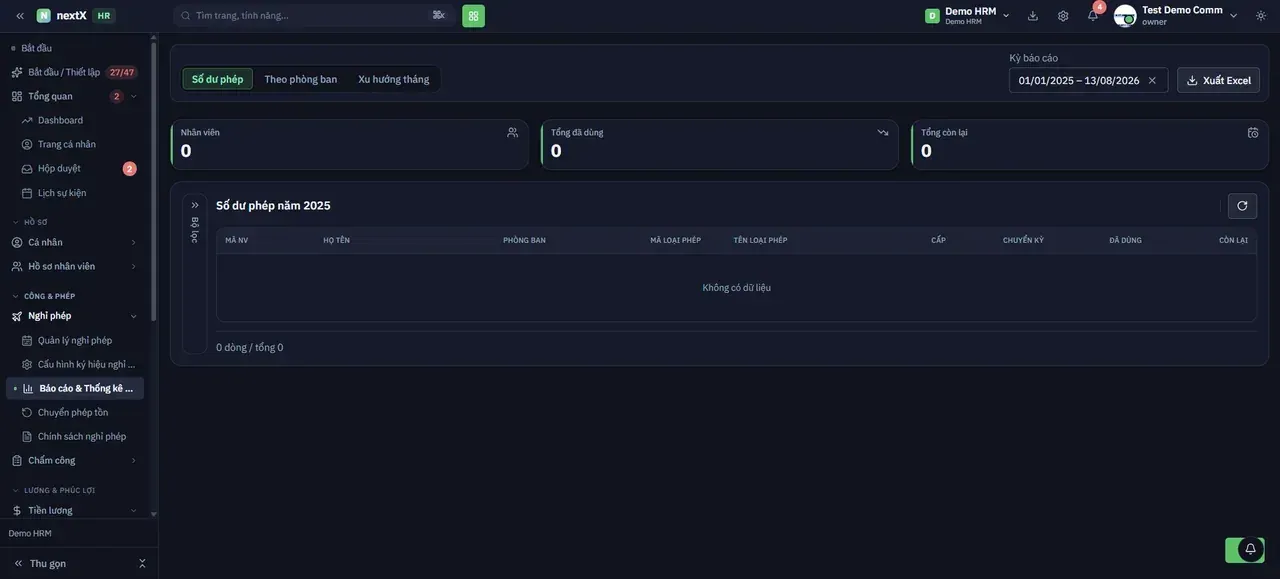Clear the report period date range
This screenshot has width=1280, height=579.
[1152, 81]
